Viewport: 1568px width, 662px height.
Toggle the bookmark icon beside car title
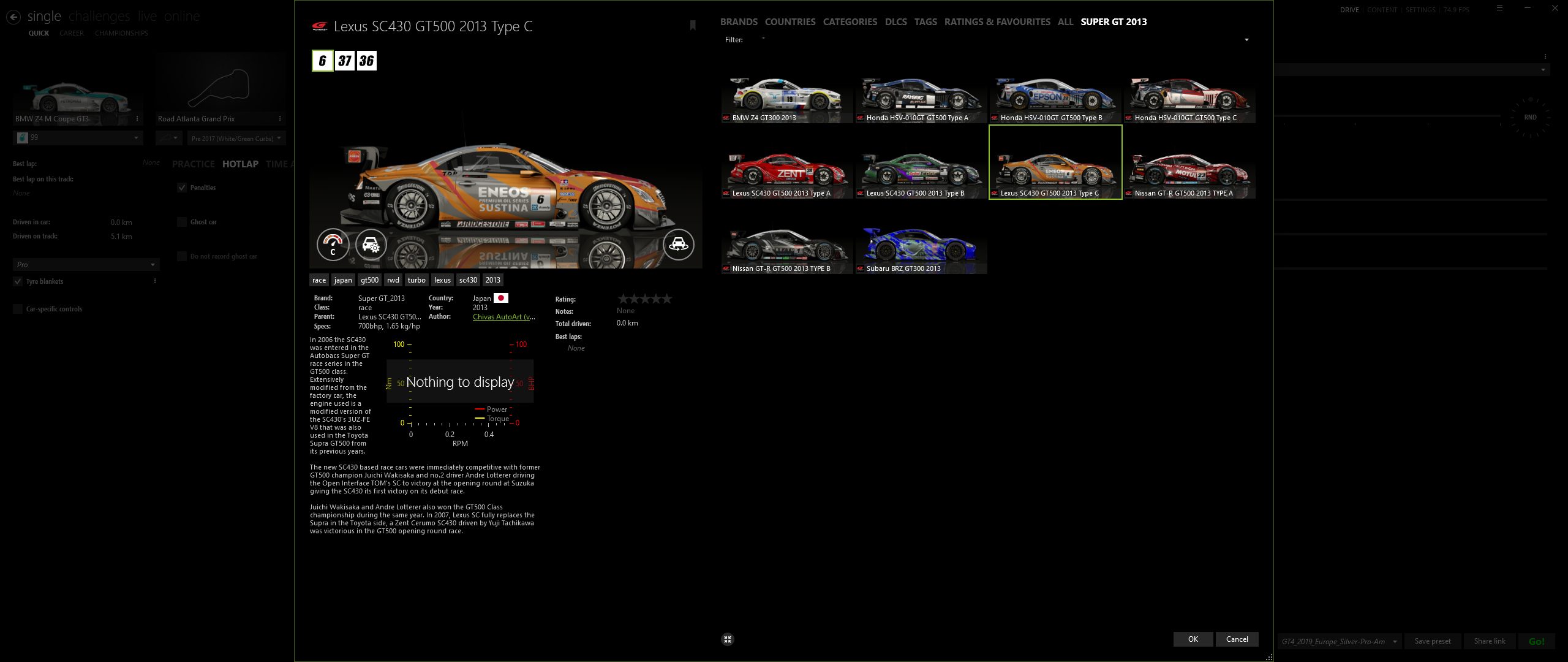click(693, 25)
